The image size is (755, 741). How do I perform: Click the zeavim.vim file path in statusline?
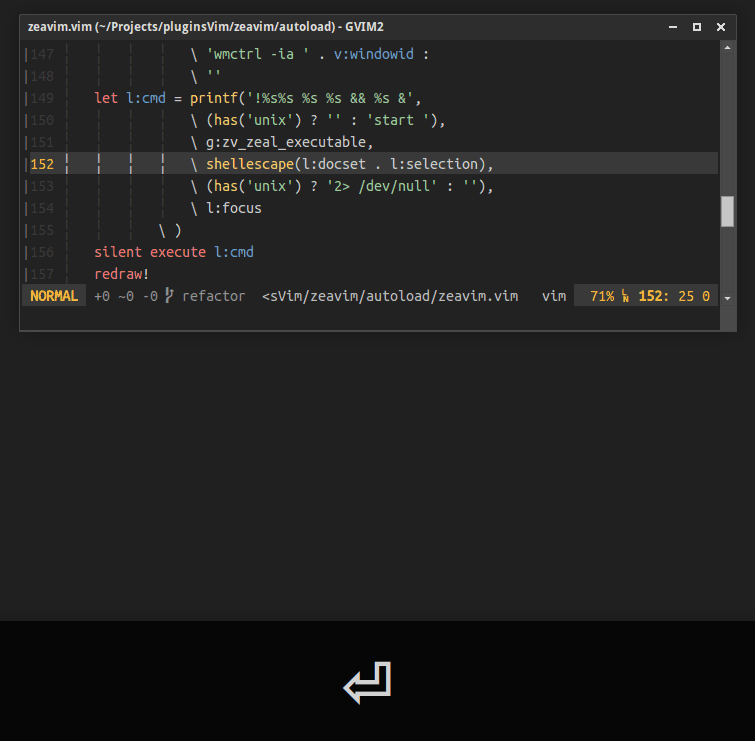coord(390,296)
